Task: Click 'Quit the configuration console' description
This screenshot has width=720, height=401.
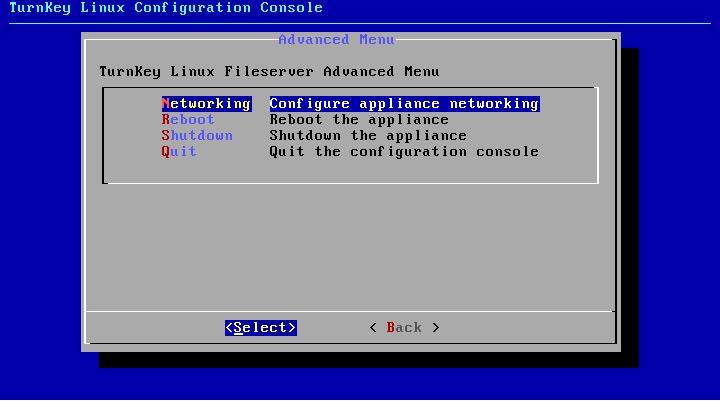Action: coord(404,152)
